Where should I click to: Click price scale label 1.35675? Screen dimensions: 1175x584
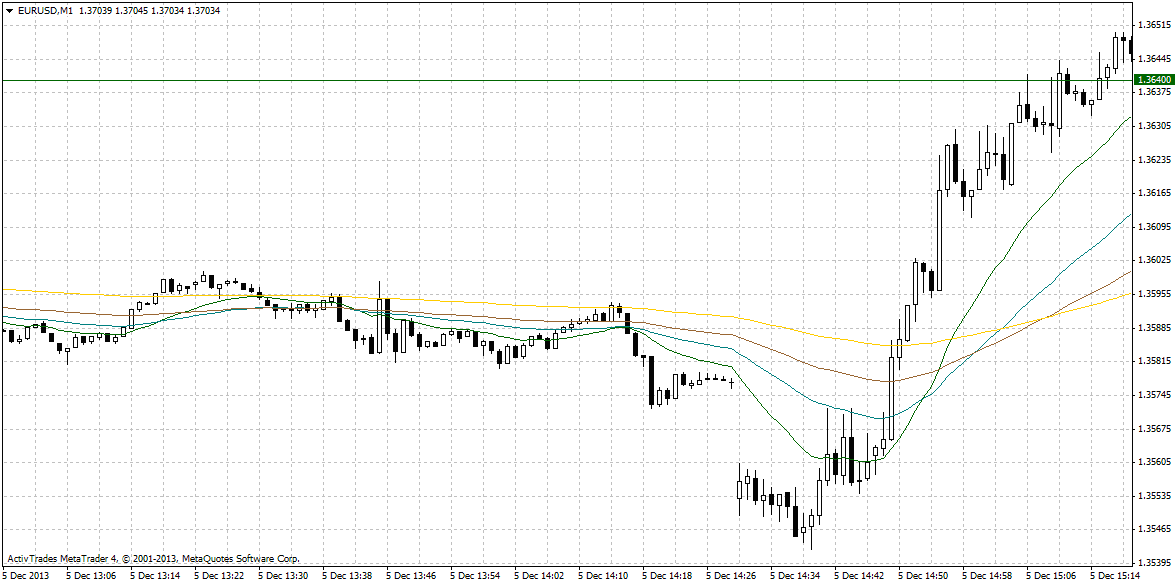[1154, 429]
